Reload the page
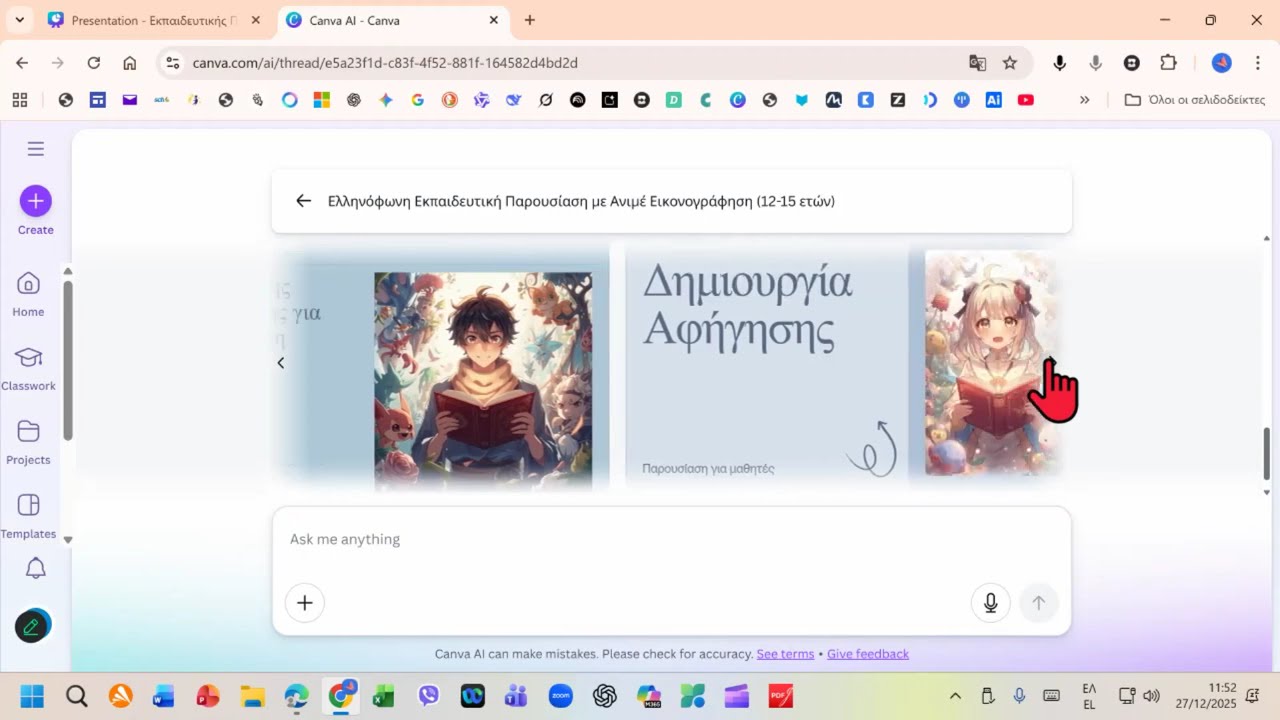 pyautogui.click(x=94, y=63)
